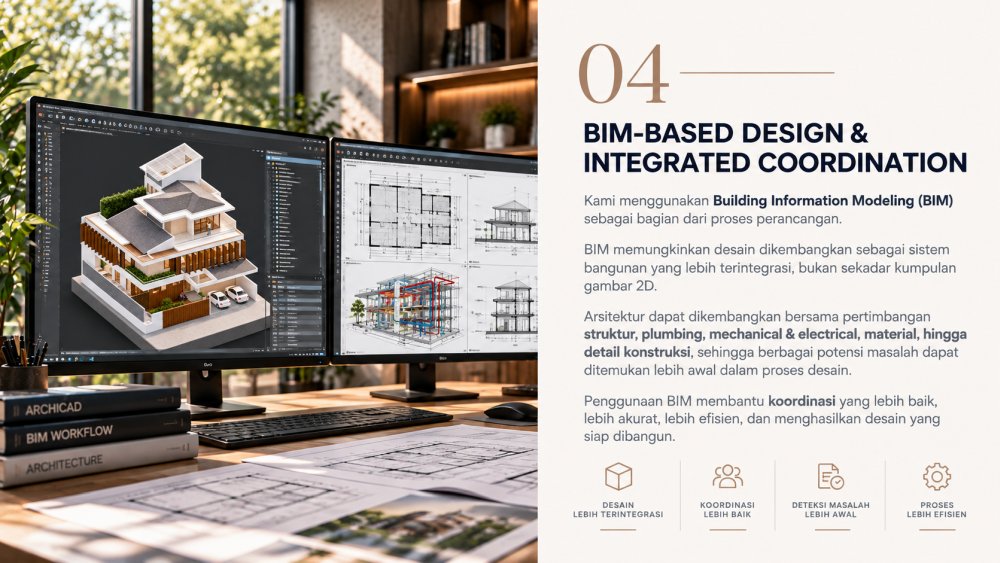Click bold text "Building Information Modeling (BIM)"
The image size is (1000, 563).
[x=833, y=201]
